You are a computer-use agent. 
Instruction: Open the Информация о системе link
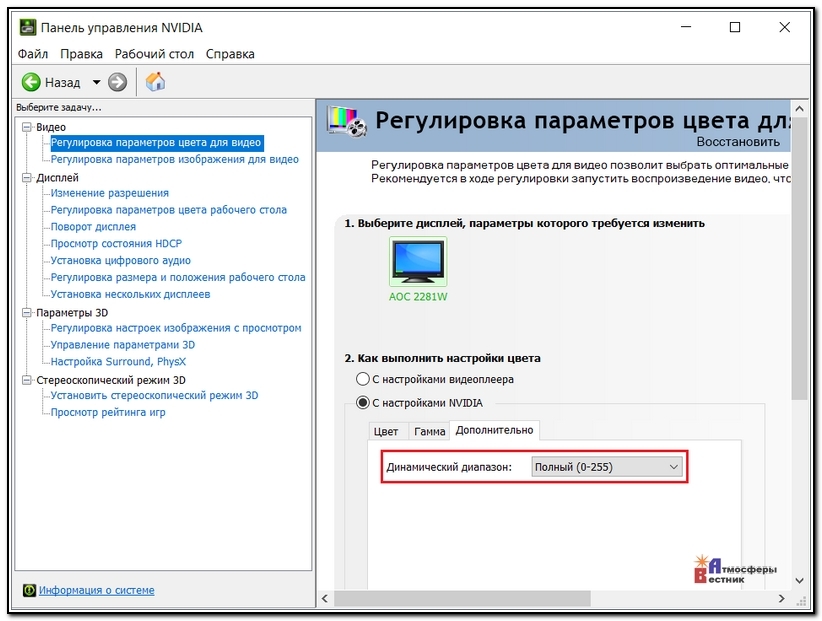pyautogui.click(x=96, y=591)
